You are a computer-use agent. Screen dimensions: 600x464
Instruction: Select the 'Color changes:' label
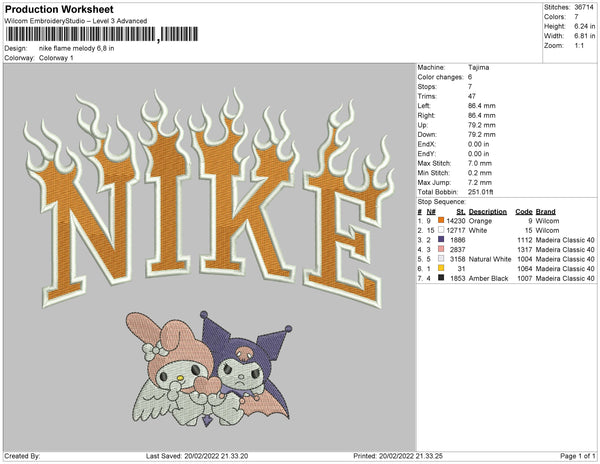(440, 77)
